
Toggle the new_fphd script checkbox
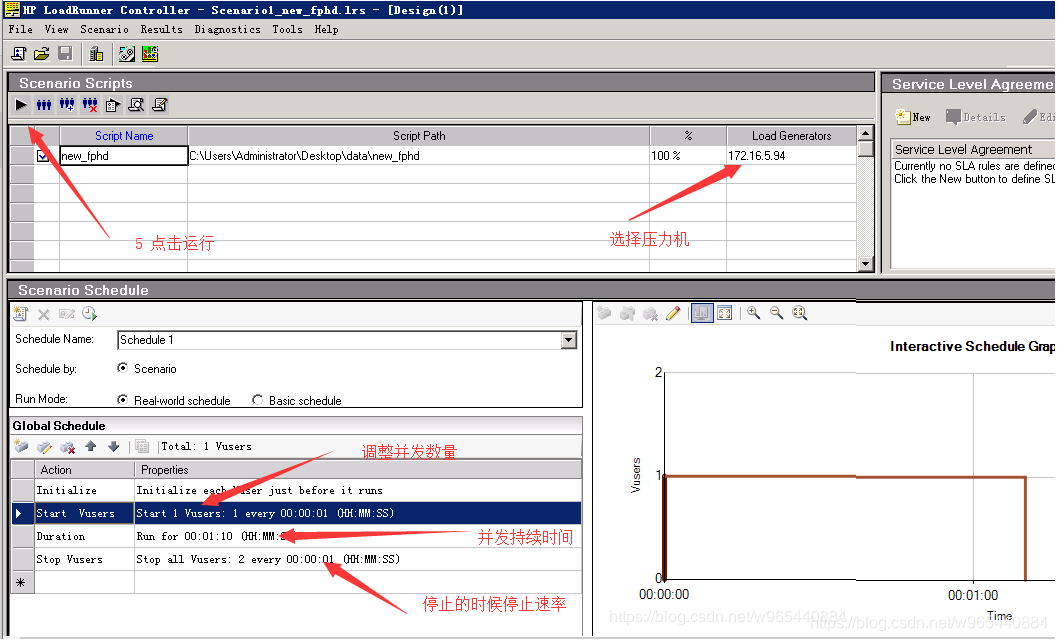tap(43, 156)
